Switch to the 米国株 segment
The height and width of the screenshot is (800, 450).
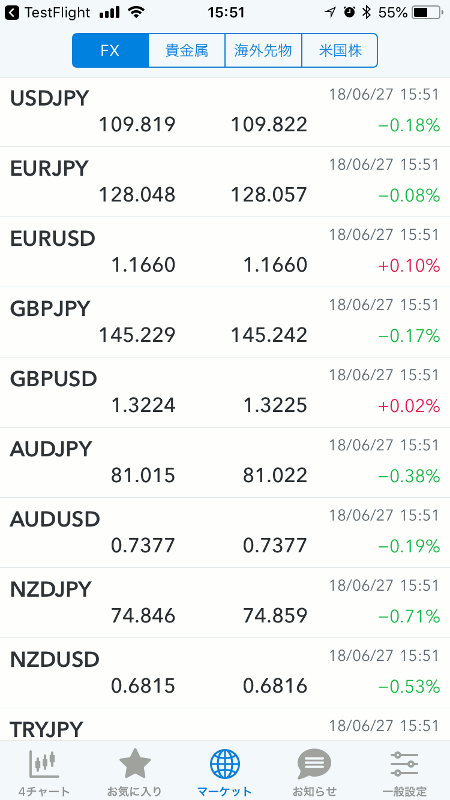click(340, 51)
